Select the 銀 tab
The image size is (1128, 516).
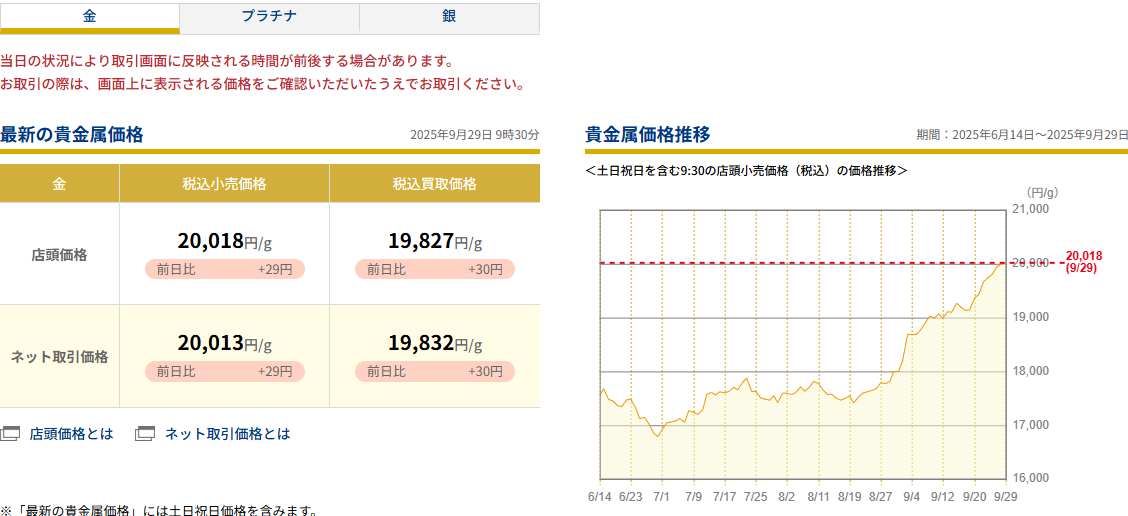tap(449, 17)
